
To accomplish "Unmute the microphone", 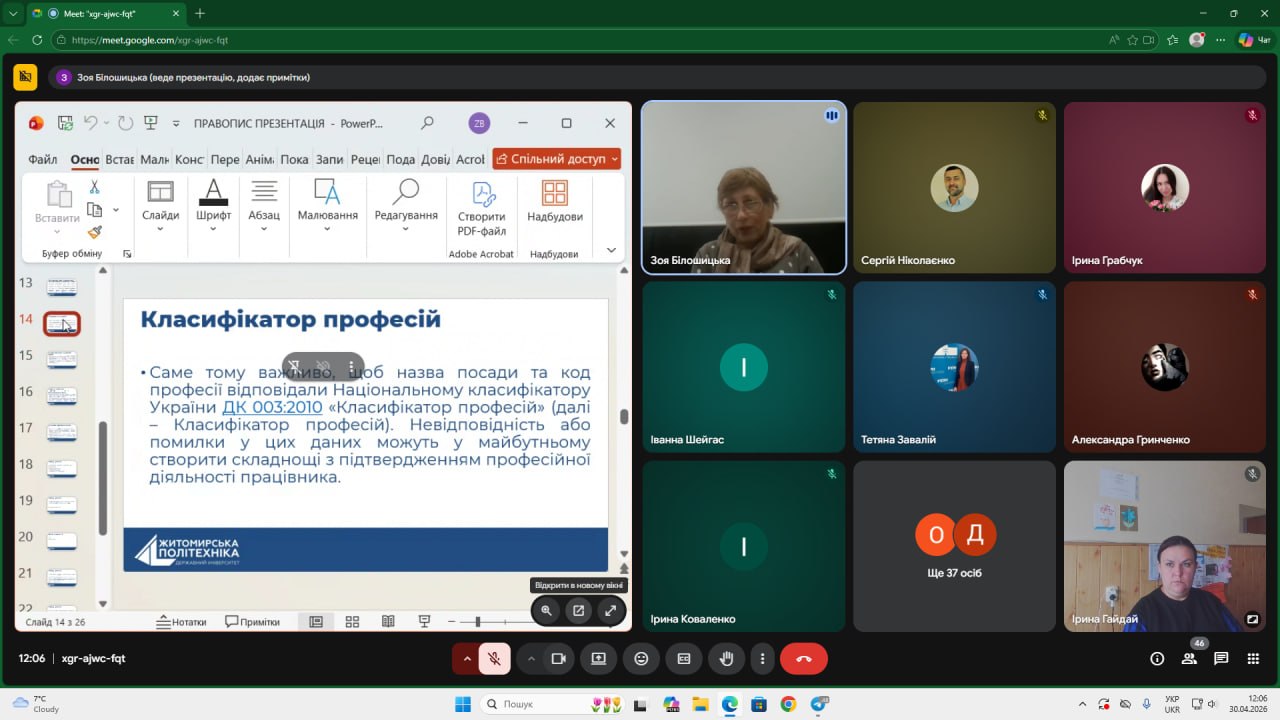I will click(x=494, y=659).
